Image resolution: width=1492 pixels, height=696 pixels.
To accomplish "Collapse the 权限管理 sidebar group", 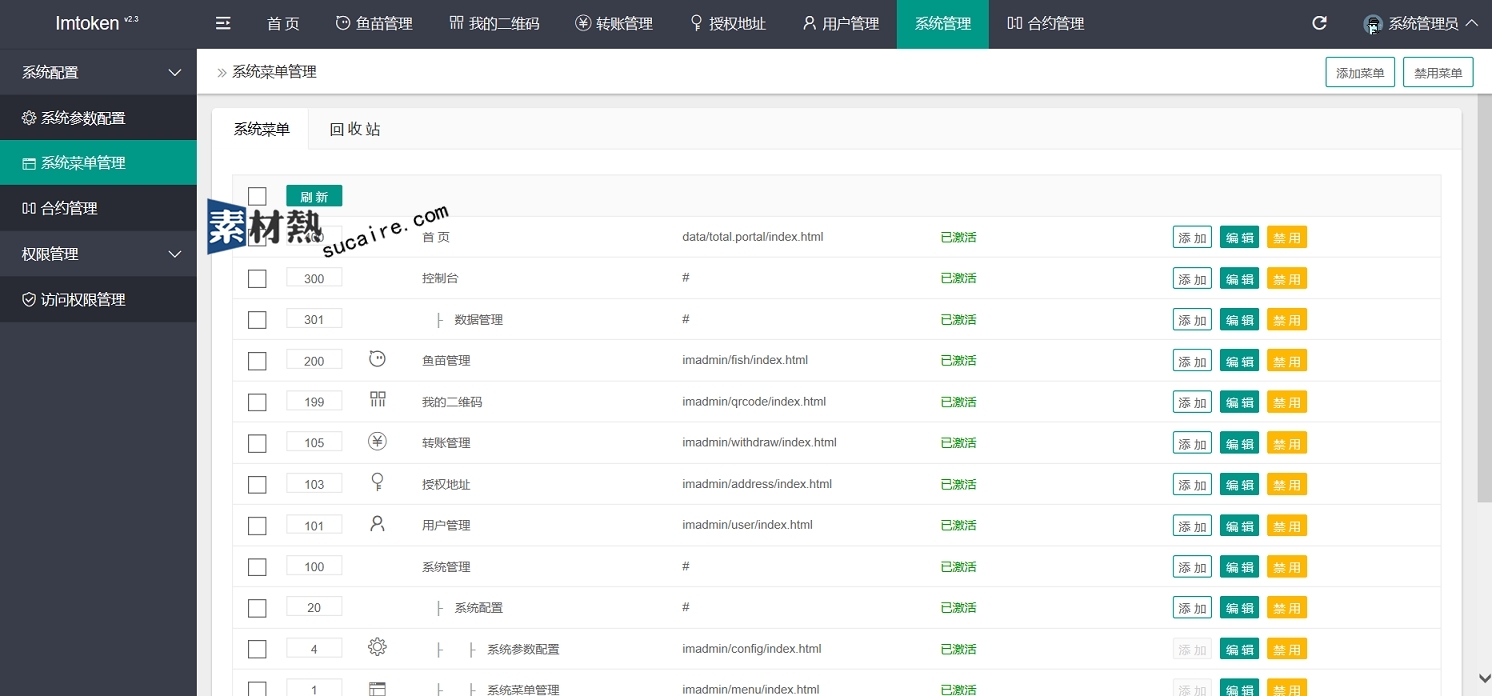I will click(98, 254).
